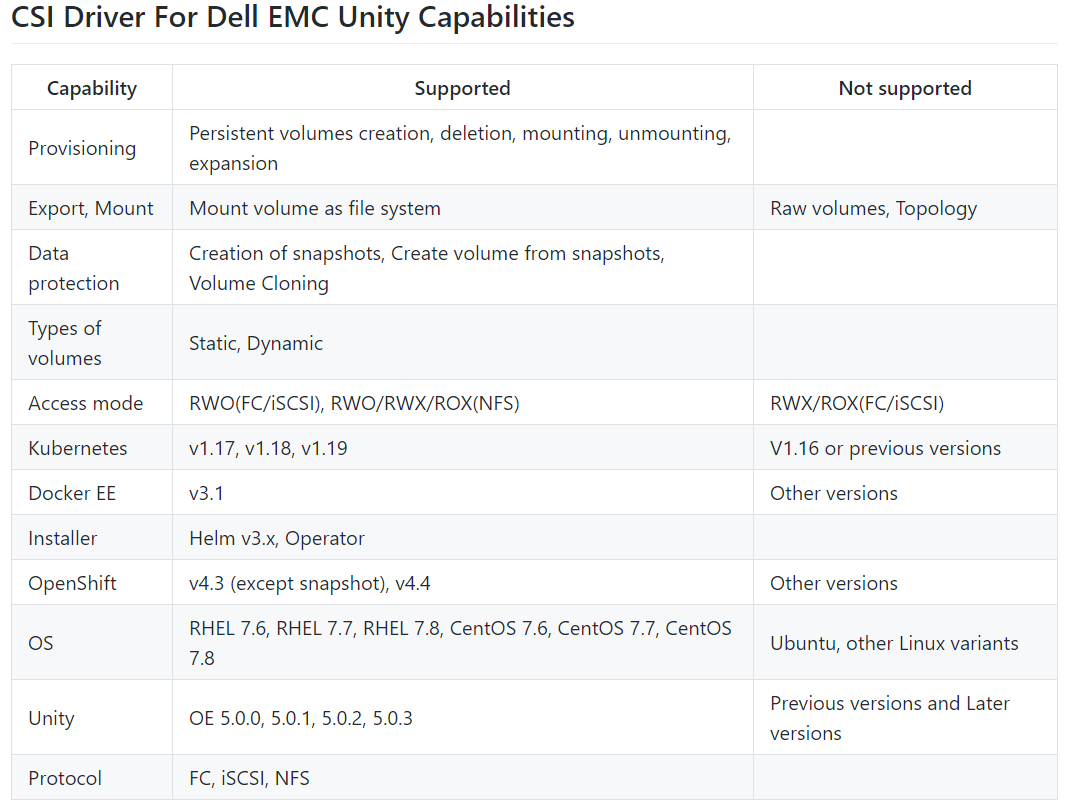Select the Ubuntu, other Linux variants cell
The image size is (1069, 808).
click(905, 643)
